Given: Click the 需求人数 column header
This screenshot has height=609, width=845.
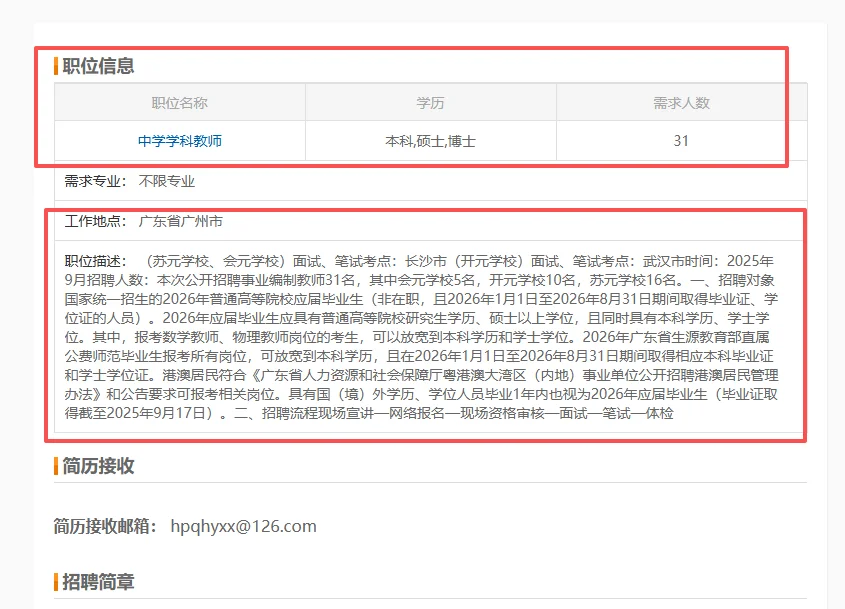Looking at the screenshot, I should click(x=681, y=102).
